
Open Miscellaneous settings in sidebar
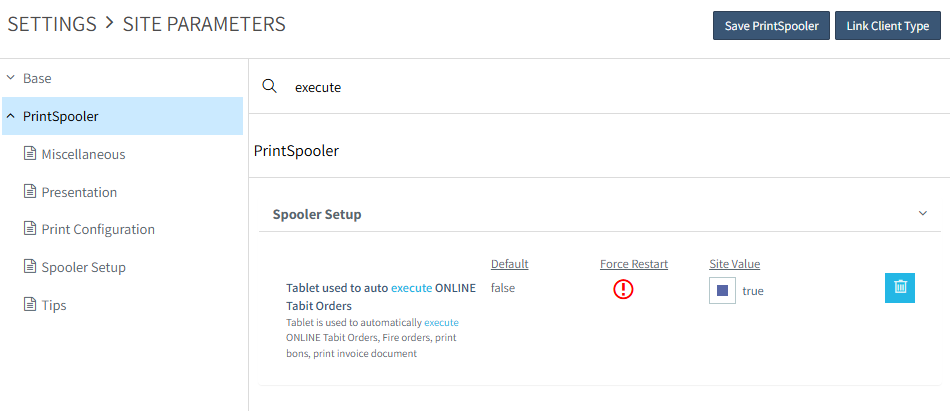click(83, 154)
